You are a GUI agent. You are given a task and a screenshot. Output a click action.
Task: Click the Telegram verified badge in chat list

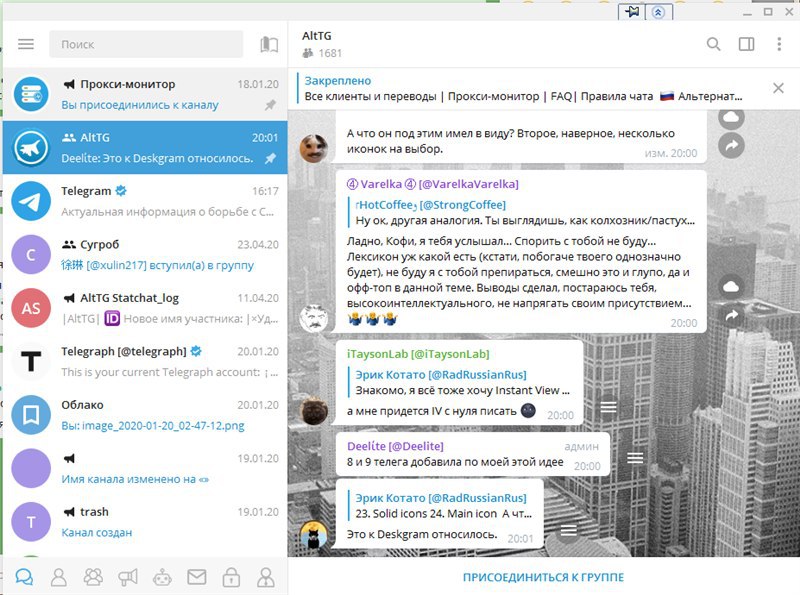pyautogui.click(x=121, y=191)
